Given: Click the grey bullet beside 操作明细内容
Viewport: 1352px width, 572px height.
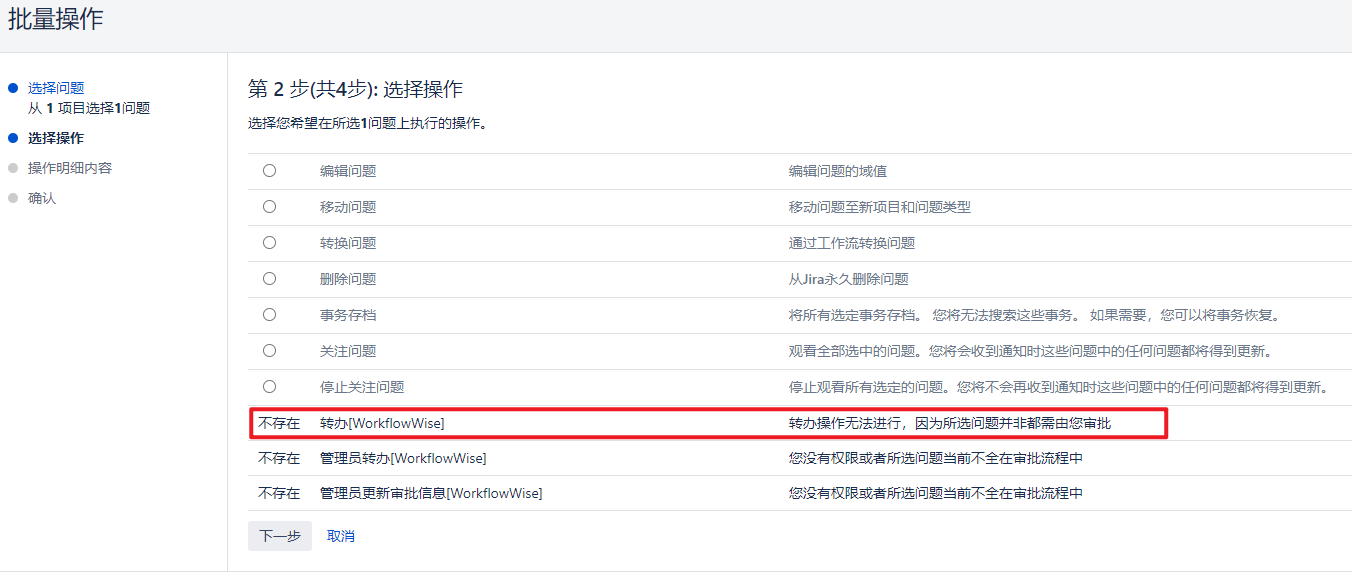Looking at the screenshot, I should coord(13,168).
